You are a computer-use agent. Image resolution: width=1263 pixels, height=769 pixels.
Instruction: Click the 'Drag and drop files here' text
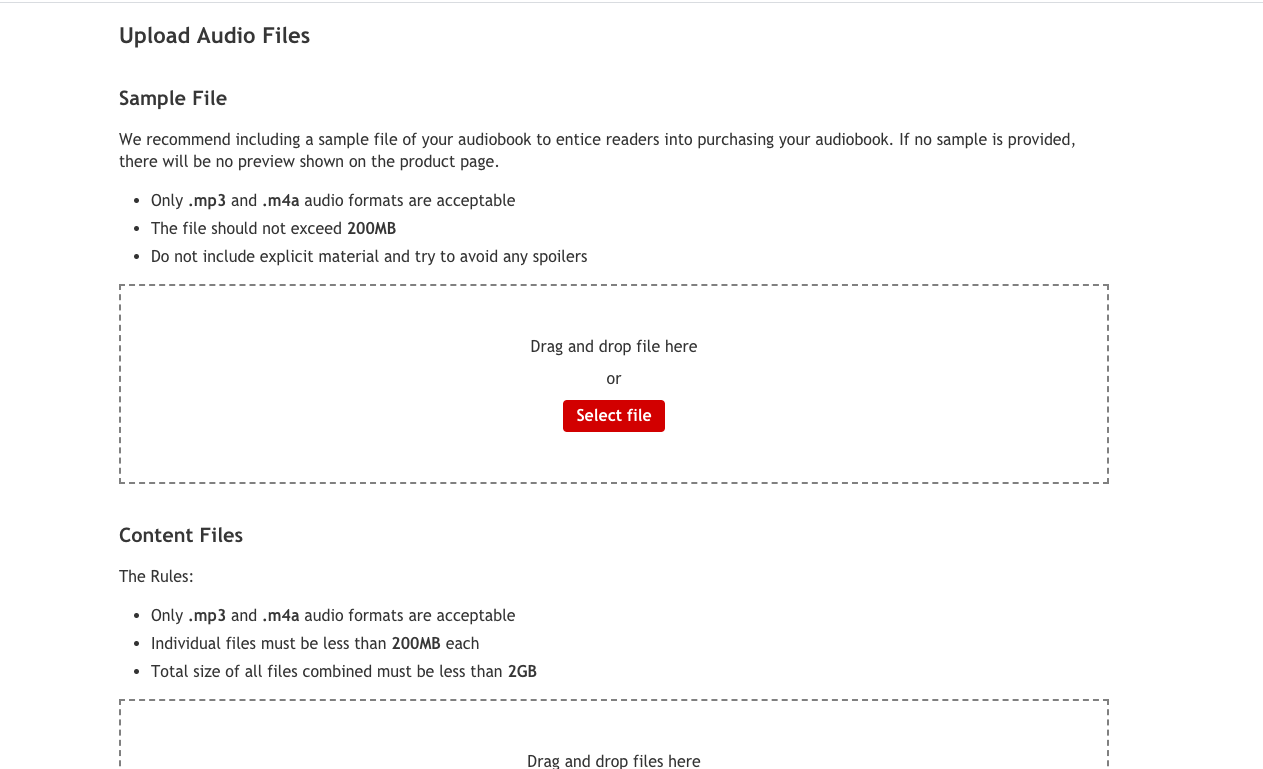613,761
